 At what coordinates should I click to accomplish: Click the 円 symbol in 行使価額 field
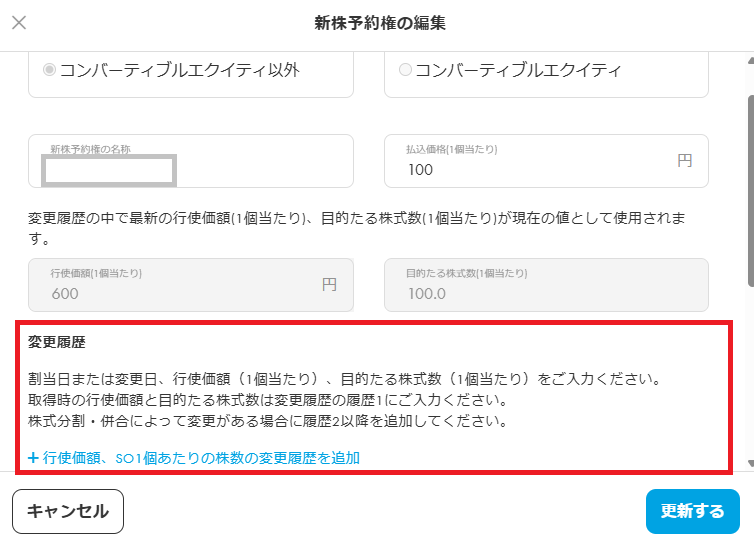329,285
